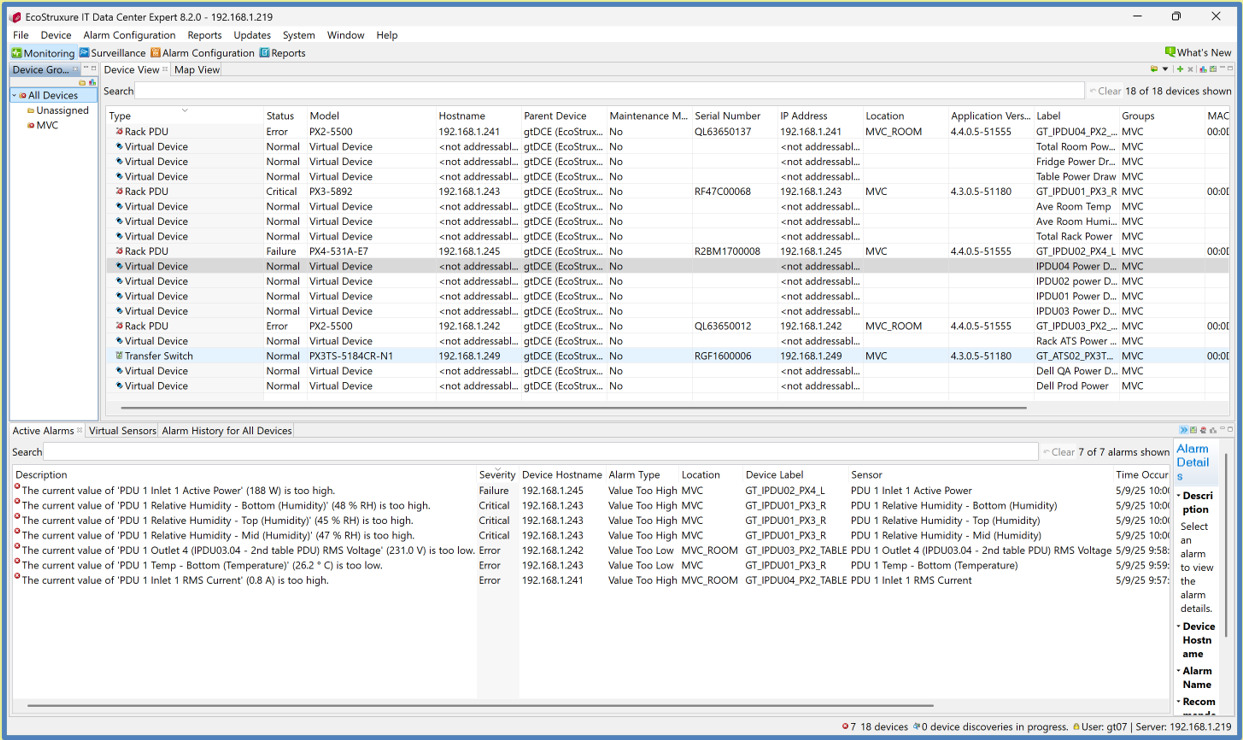Click the horizontal scrollbar under the alarms list
This screenshot has width=1243, height=740.
pyautogui.click(x=480, y=705)
